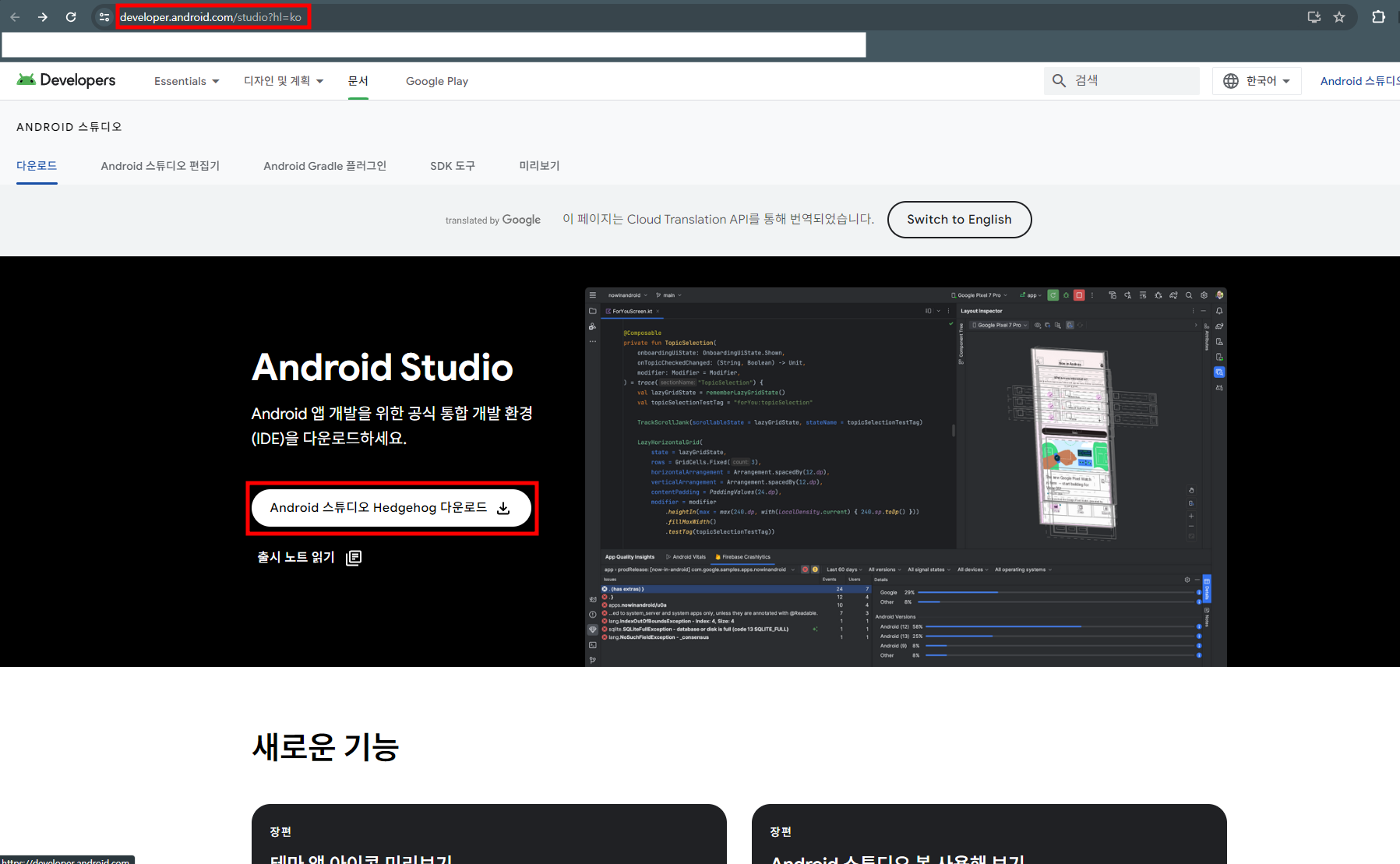This screenshot has width=1400, height=864.
Task: Click the 테마 앱 아이콘 미리보기 card
Action: [489, 834]
